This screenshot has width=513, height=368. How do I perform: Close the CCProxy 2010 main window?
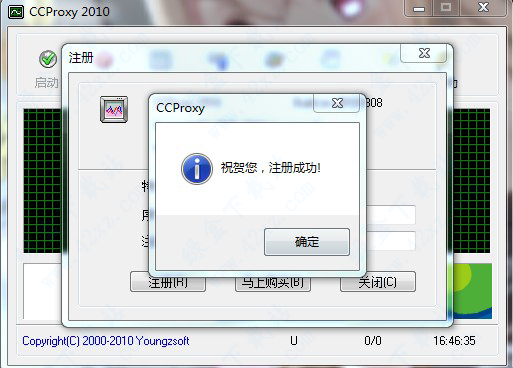(x=483, y=8)
